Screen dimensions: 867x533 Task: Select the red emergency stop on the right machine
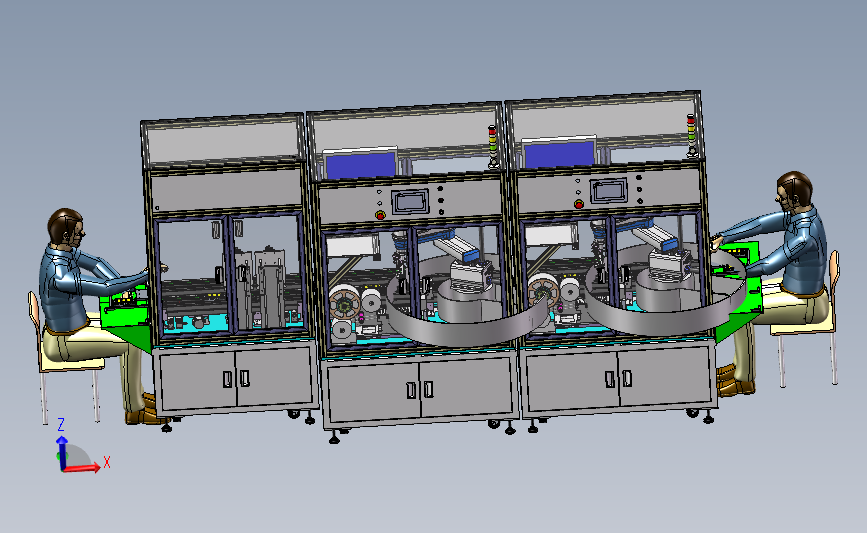tap(578, 203)
